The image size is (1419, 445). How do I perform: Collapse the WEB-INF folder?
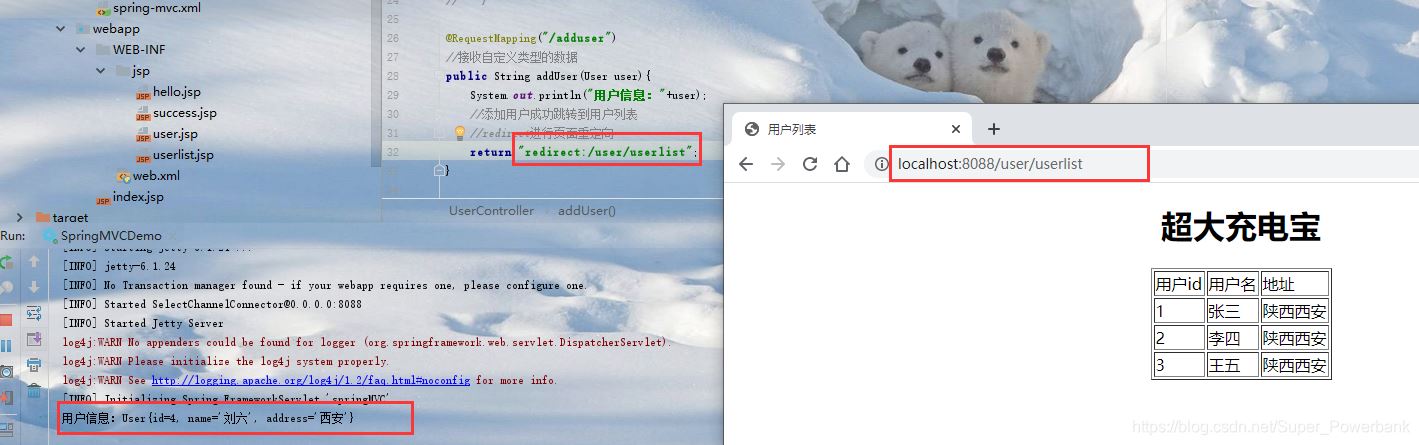pos(82,50)
